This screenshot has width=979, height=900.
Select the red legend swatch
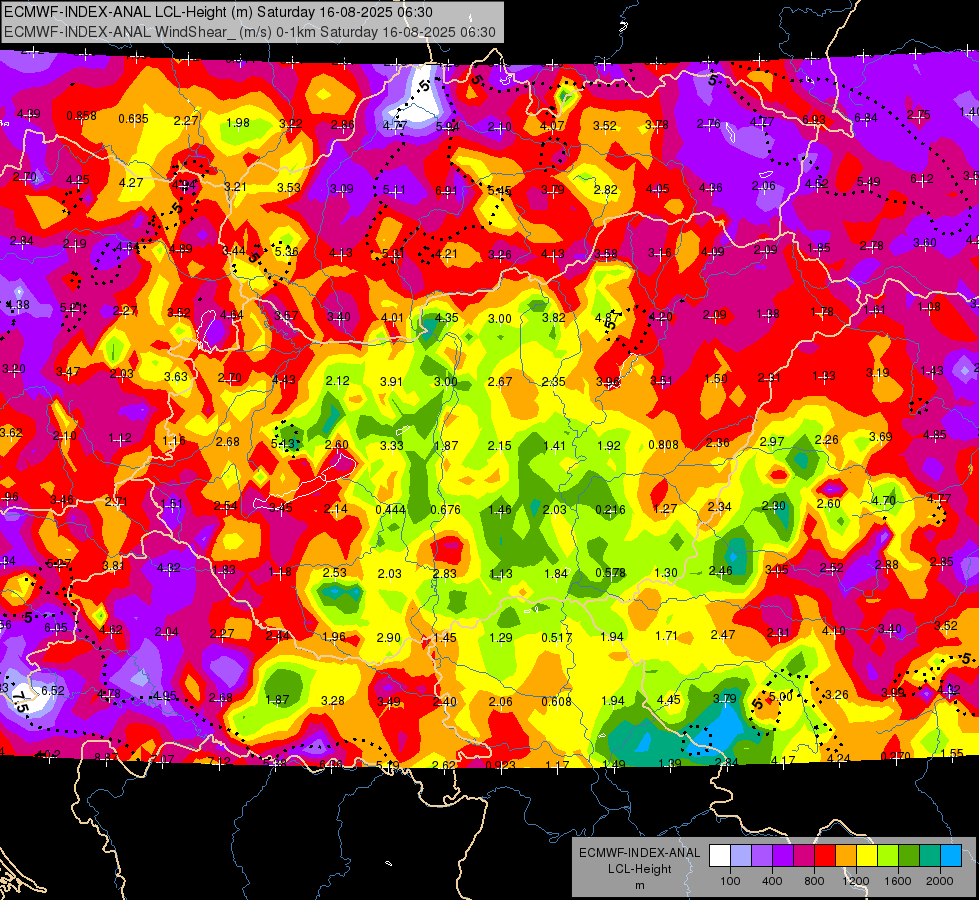pos(825,855)
